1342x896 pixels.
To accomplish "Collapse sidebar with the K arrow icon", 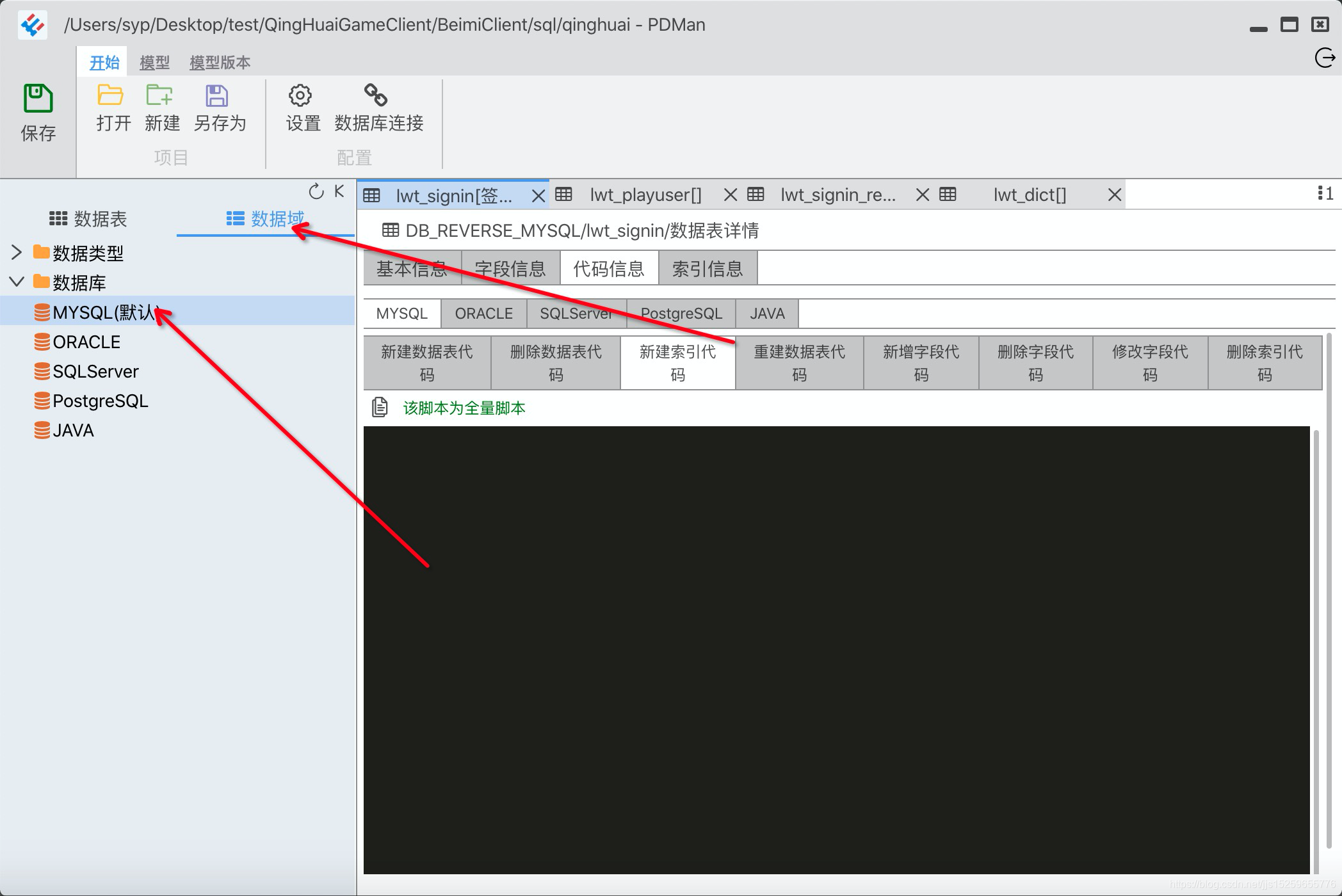I will (339, 191).
